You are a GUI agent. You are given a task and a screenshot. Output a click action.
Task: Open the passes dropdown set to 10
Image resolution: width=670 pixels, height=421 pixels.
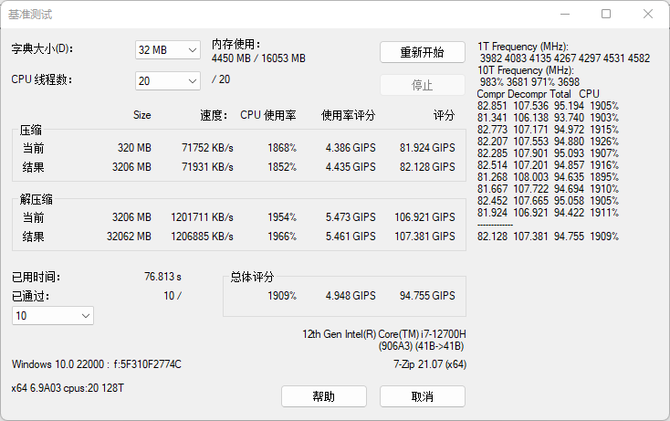pos(53,316)
